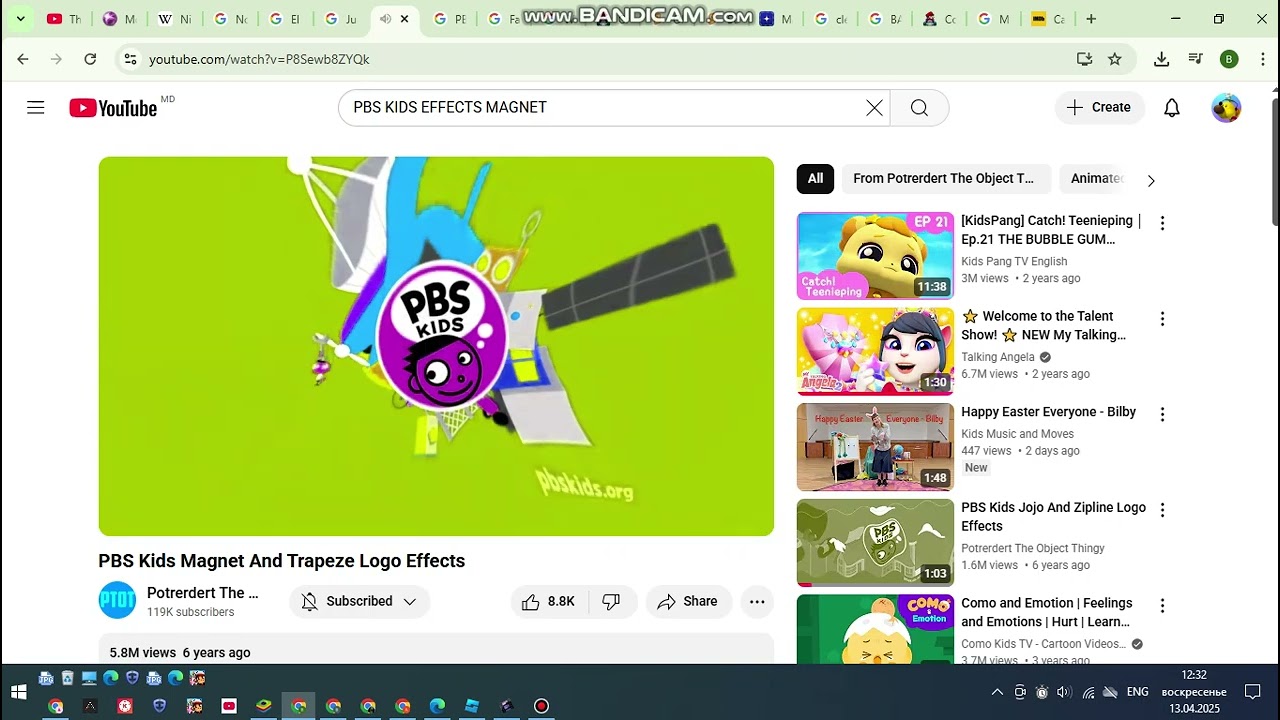Open the Windows Start menu
The height and width of the screenshot is (720, 1280).
(x=18, y=692)
